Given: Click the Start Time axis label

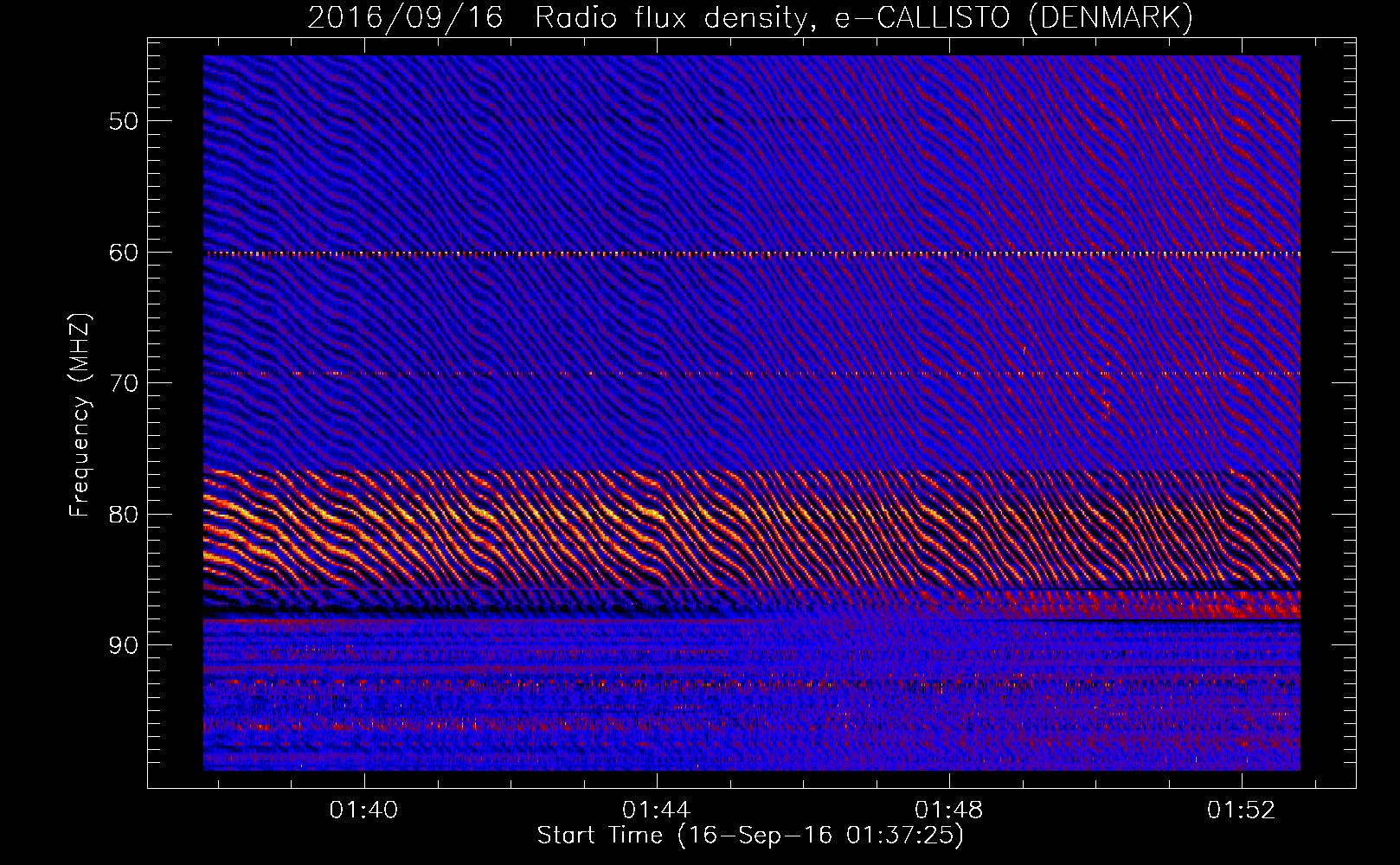Looking at the screenshot, I should click(750, 835).
